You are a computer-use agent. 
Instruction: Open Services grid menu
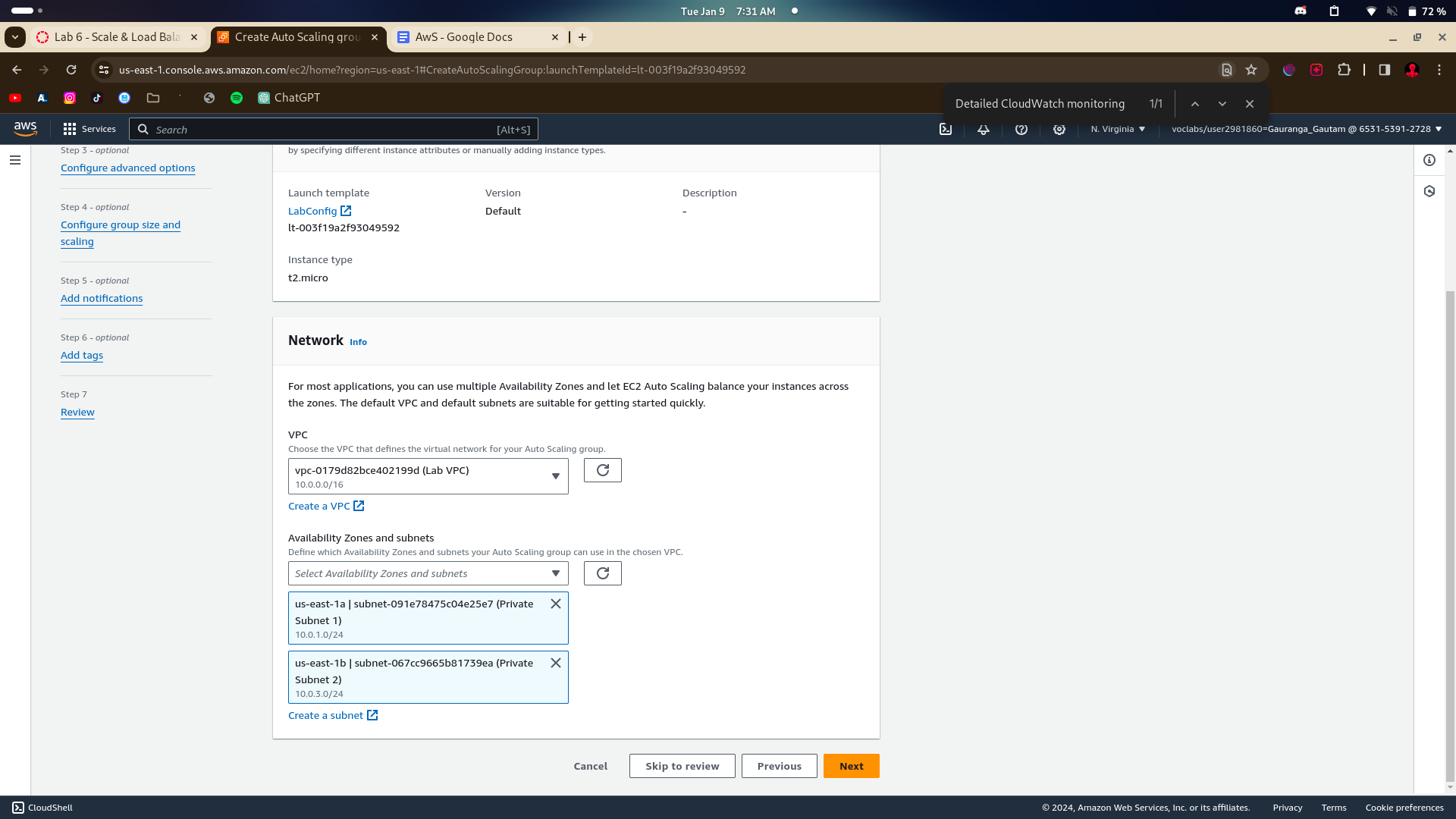coord(89,129)
